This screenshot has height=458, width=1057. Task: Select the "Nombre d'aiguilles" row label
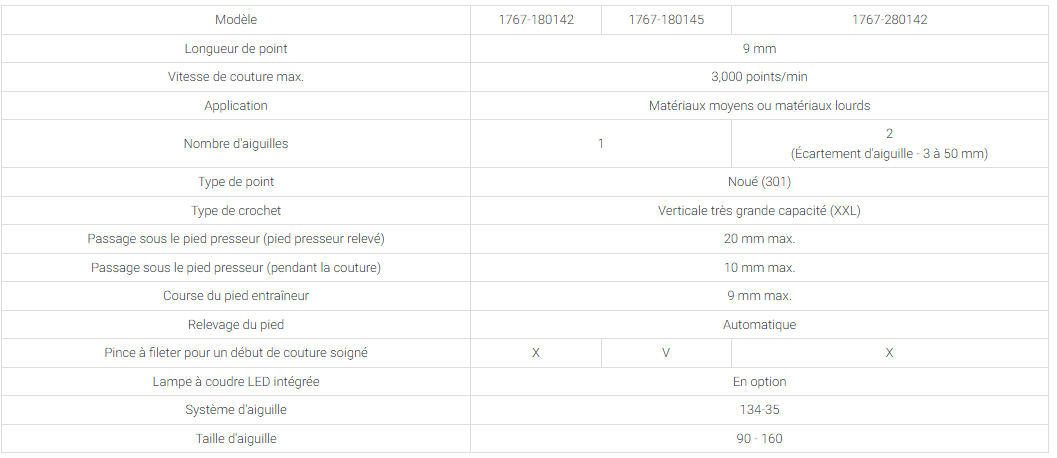pyautogui.click(x=236, y=144)
